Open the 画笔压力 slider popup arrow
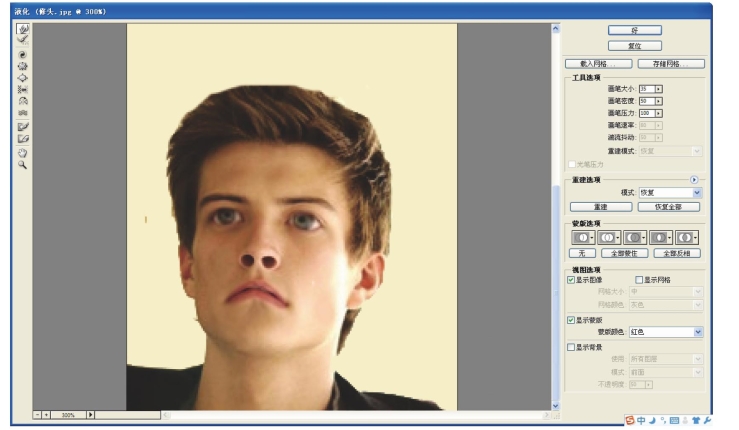 point(659,114)
